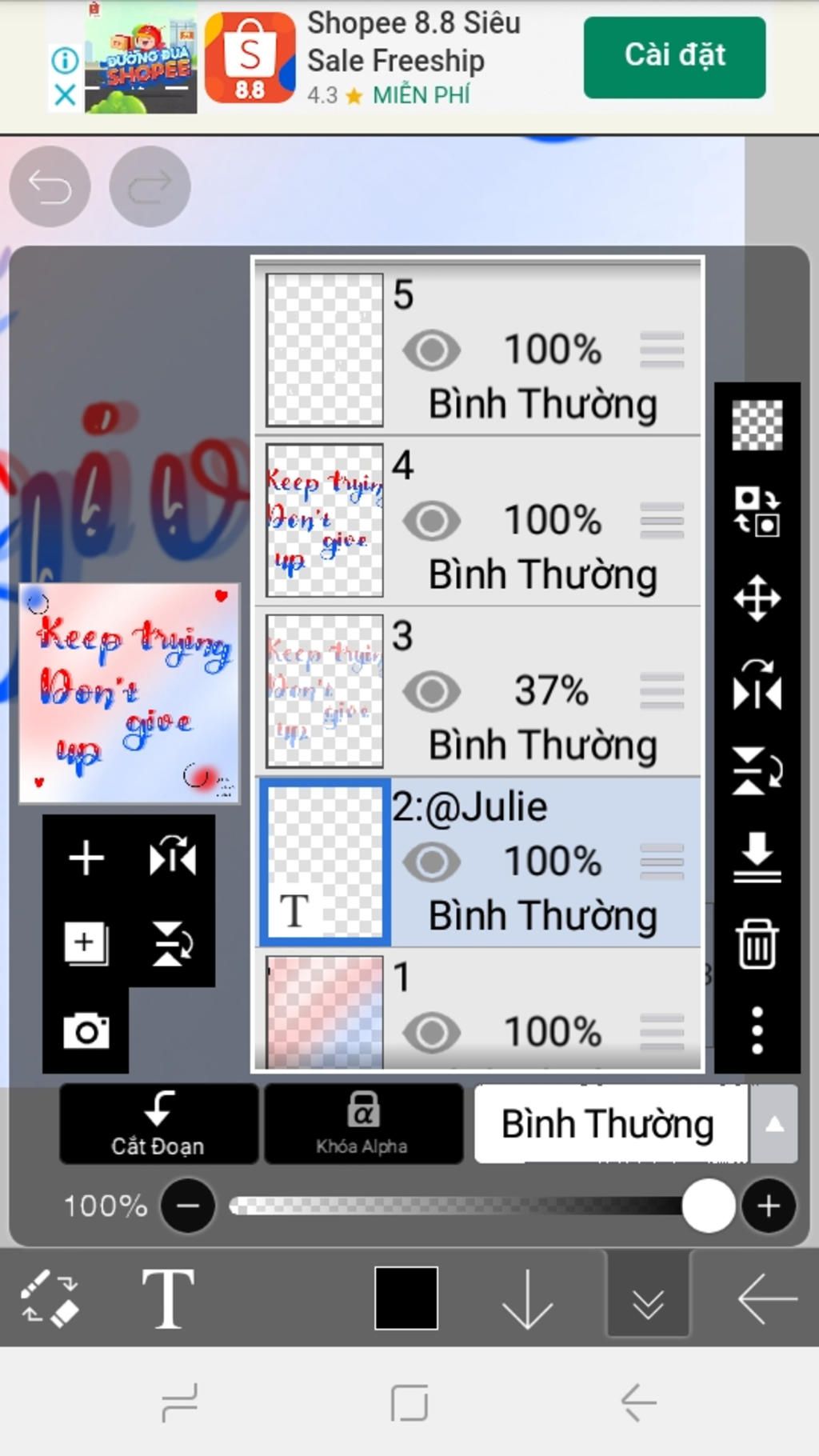Image resolution: width=819 pixels, height=1456 pixels.
Task: Tap the add new layer plus icon
Action: click(x=86, y=858)
